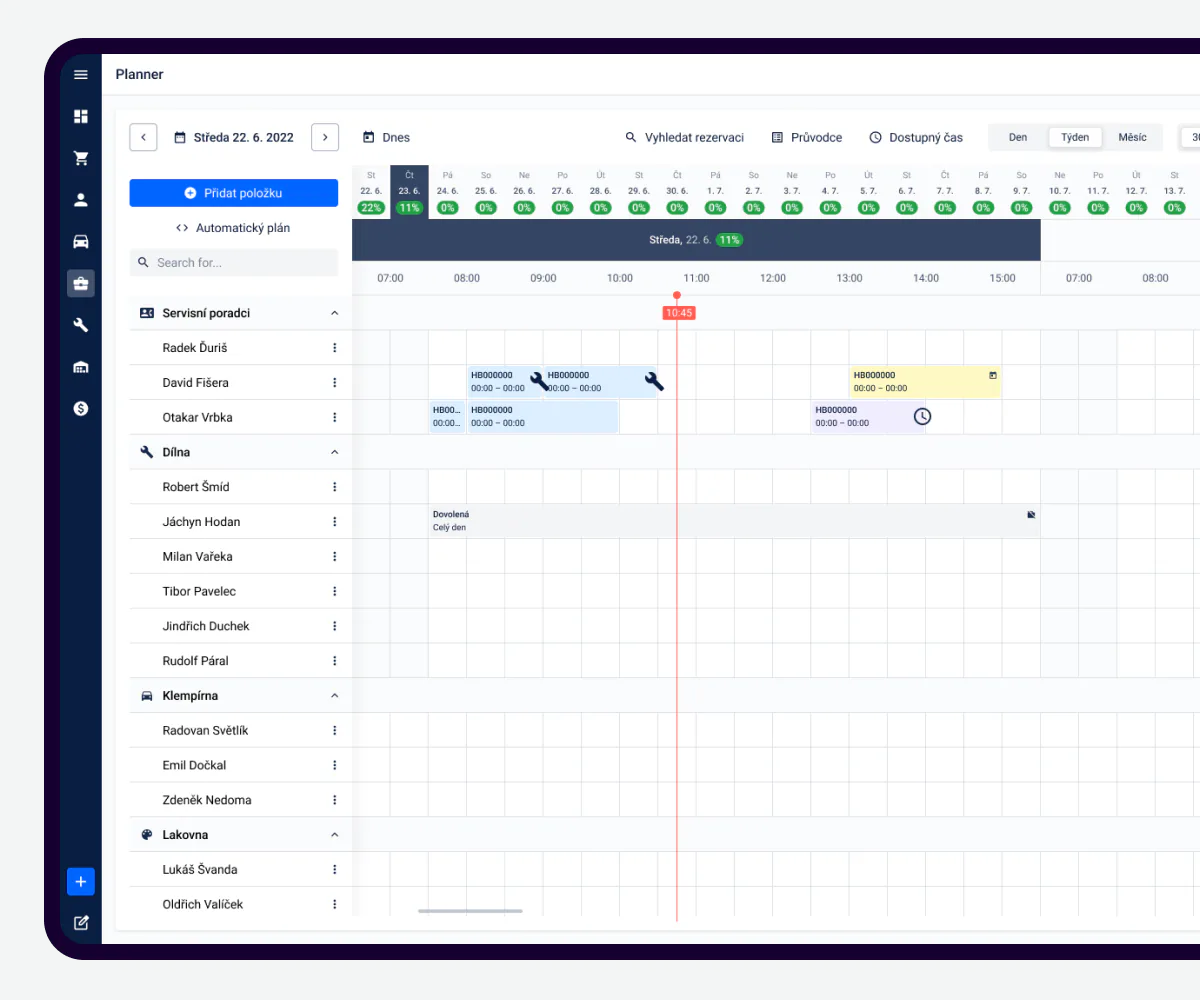
Task: Open the options menu for Rudolf Páral
Action: [x=335, y=661]
